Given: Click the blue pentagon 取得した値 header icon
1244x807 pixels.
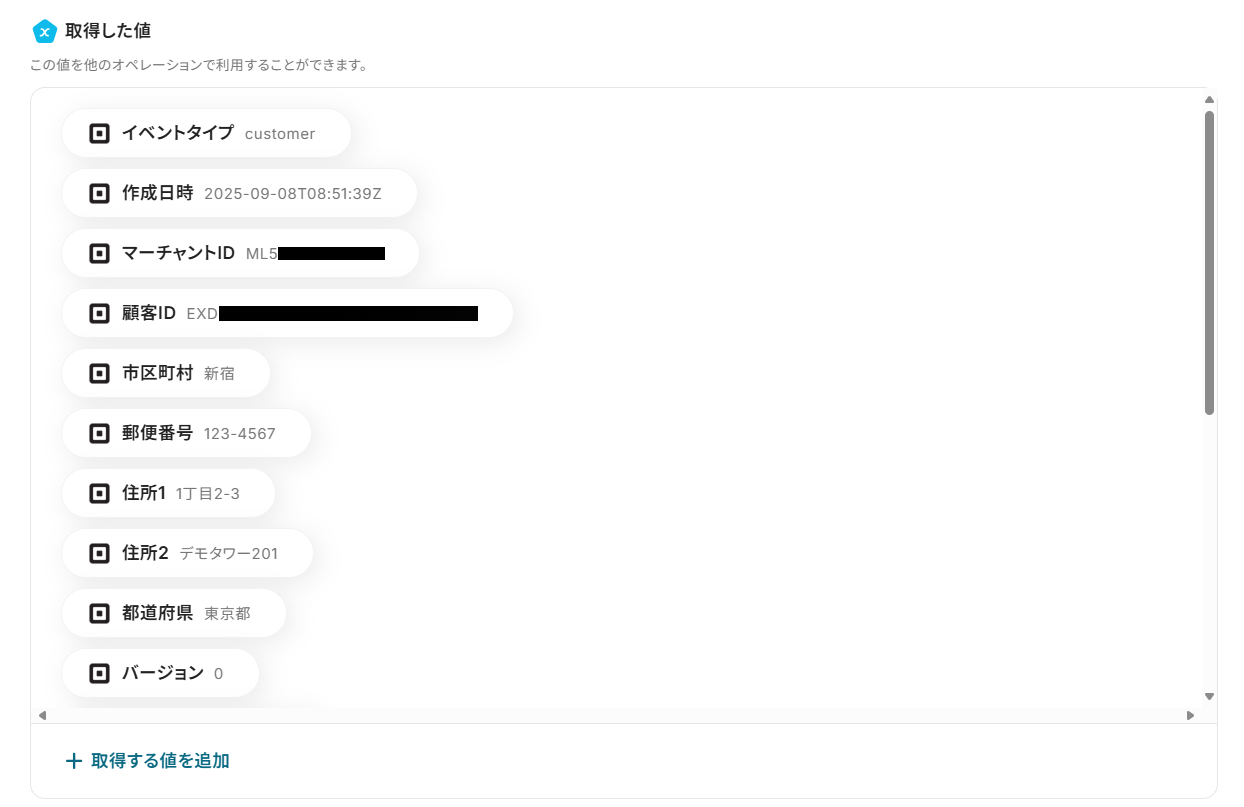Looking at the screenshot, I should [x=44, y=31].
